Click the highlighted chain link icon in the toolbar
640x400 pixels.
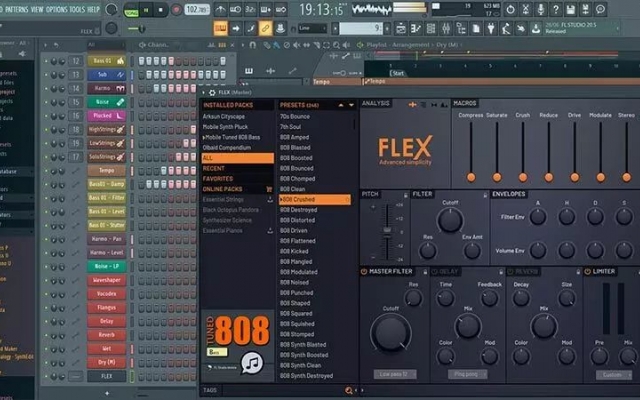pos(265,29)
